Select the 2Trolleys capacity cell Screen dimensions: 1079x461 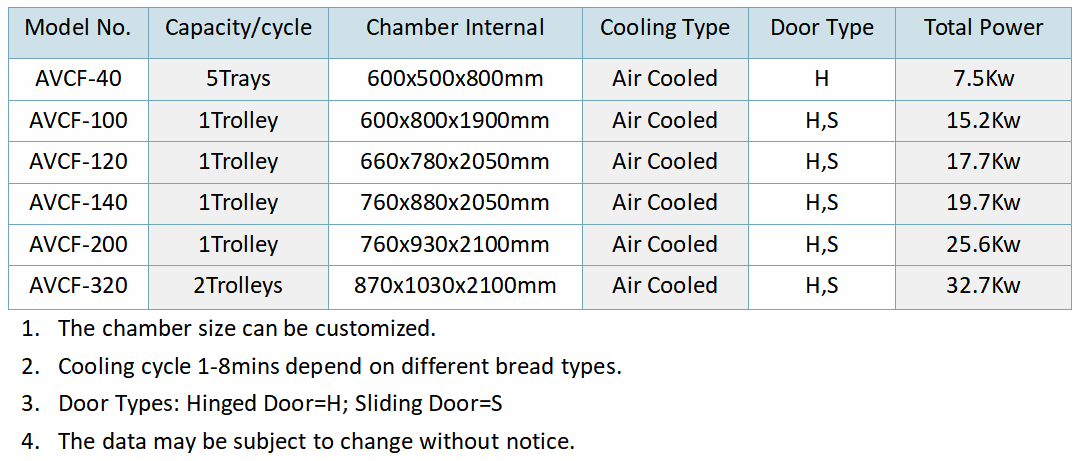(238, 286)
